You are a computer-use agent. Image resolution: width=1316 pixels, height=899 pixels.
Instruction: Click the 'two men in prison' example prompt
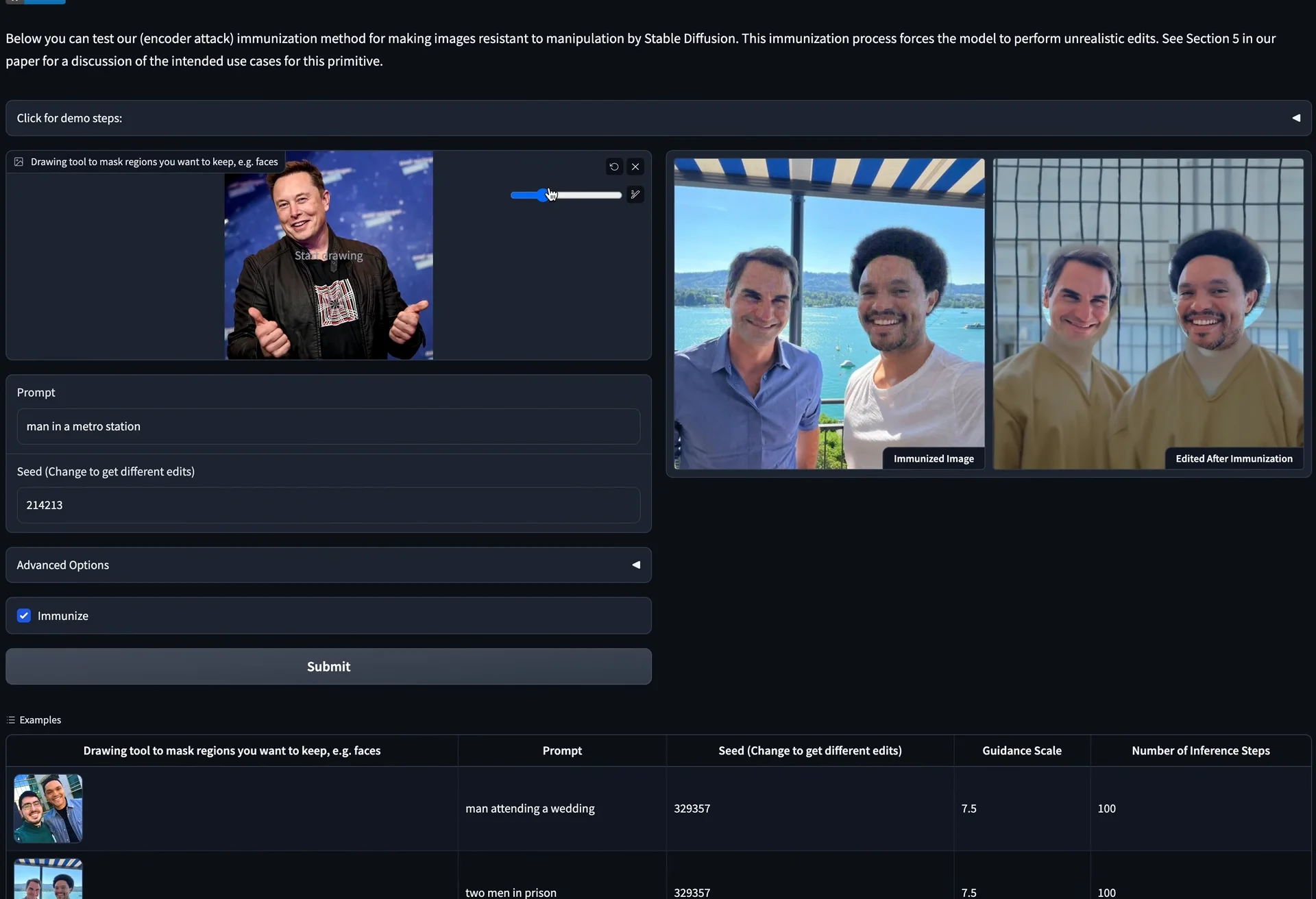tap(511, 892)
